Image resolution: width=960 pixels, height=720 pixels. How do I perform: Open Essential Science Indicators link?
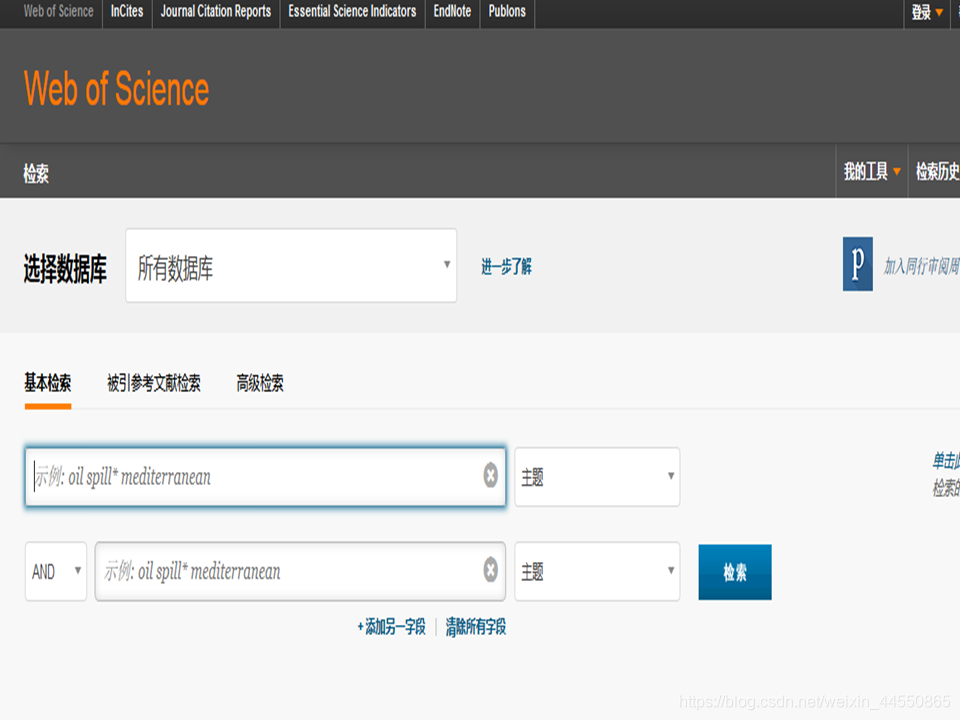tap(352, 11)
